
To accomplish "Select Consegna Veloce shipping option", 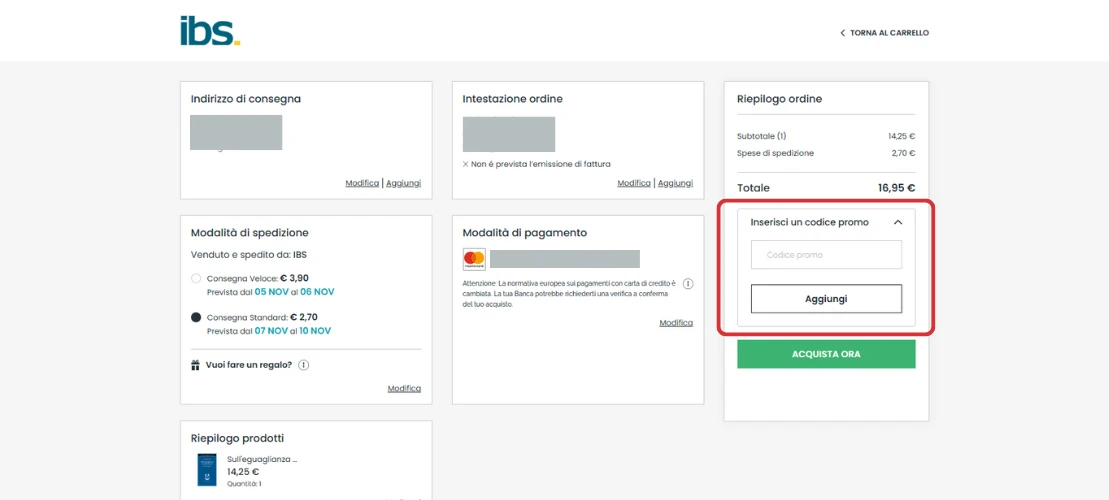I will click(196, 279).
